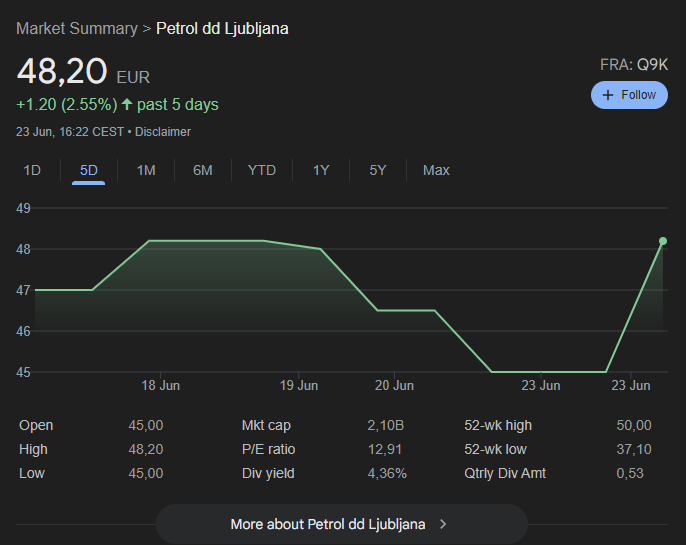Click the EUR currency label
The height and width of the screenshot is (545, 686).
click(x=133, y=77)
